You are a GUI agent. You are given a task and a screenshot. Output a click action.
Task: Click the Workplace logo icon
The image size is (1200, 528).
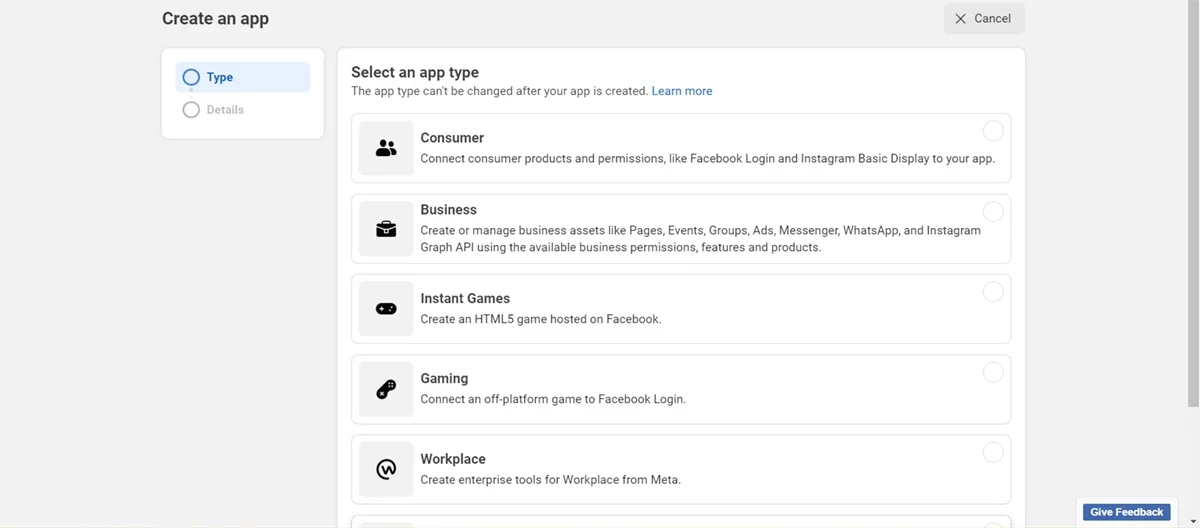tap(386, 469)
